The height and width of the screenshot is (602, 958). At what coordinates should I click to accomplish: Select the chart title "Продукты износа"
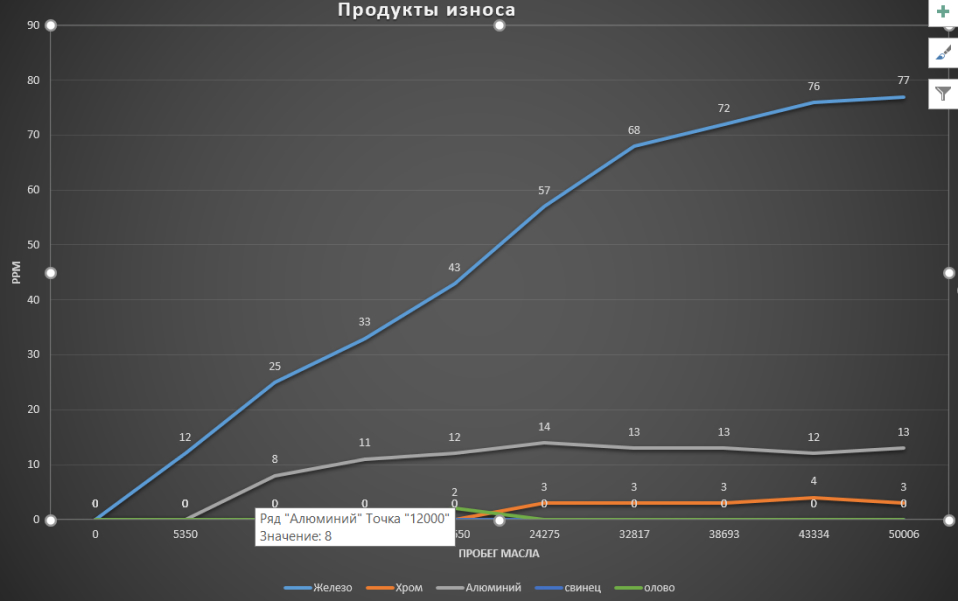426,11
